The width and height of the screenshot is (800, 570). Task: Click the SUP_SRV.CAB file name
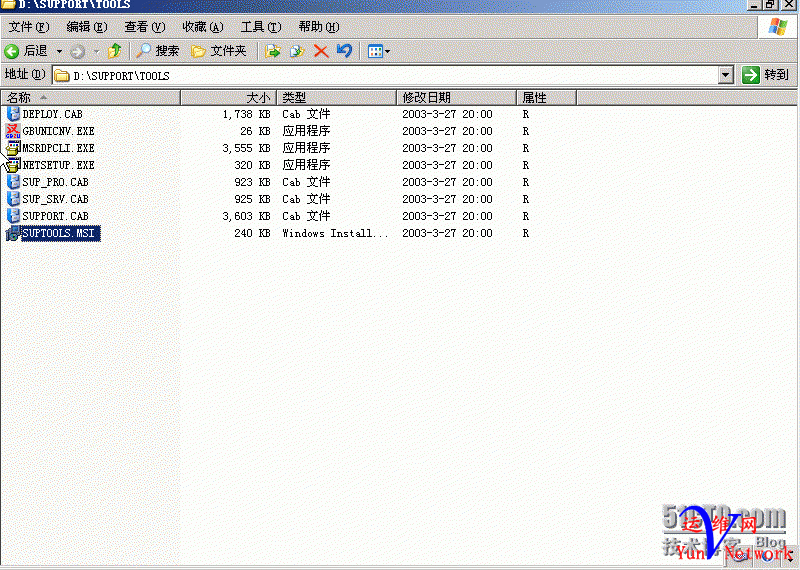[x=56, y=199]
